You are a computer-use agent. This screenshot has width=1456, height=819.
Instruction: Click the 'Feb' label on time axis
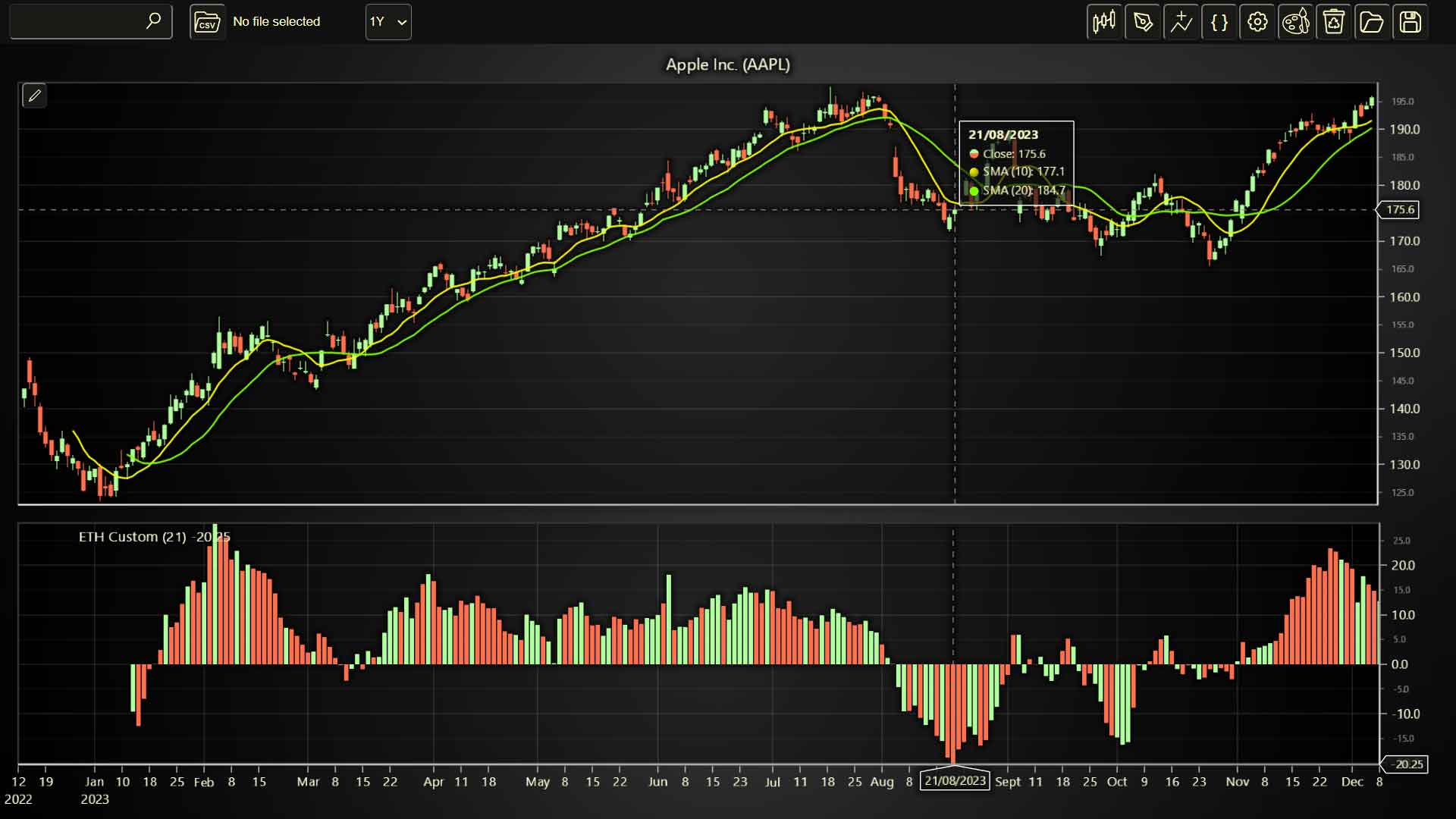(x=204, y=782)
